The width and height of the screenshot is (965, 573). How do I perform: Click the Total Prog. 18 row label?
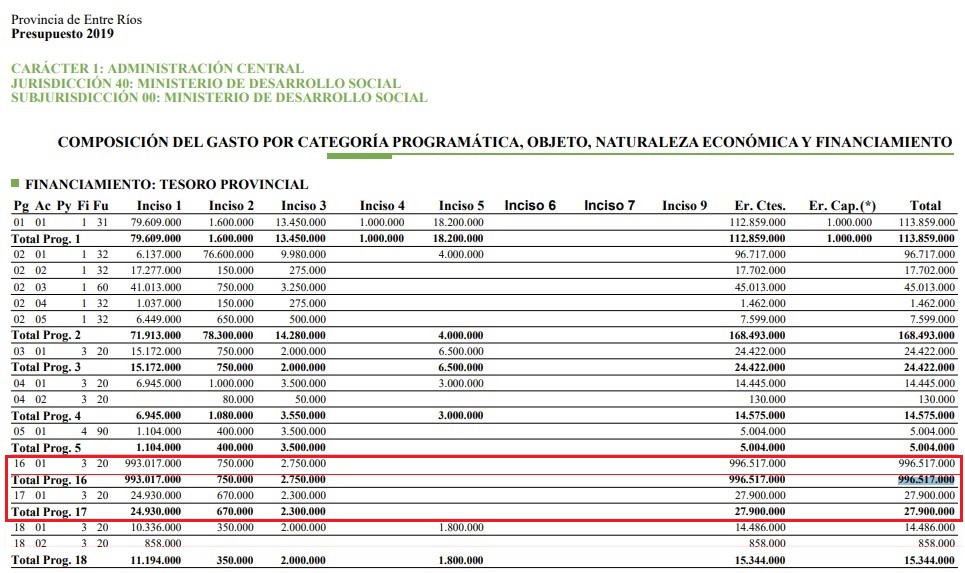coord(49,560)
